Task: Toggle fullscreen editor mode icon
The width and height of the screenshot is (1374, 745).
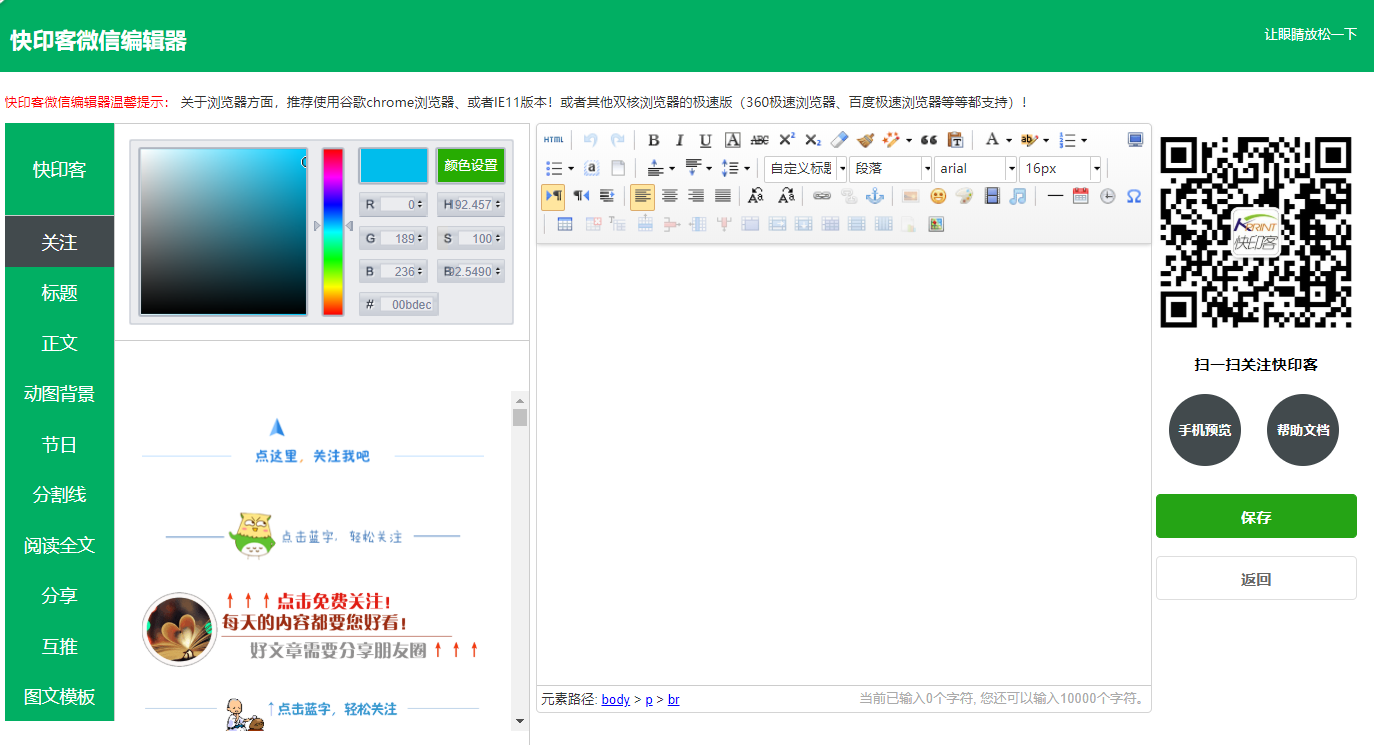Action: 1135,140
